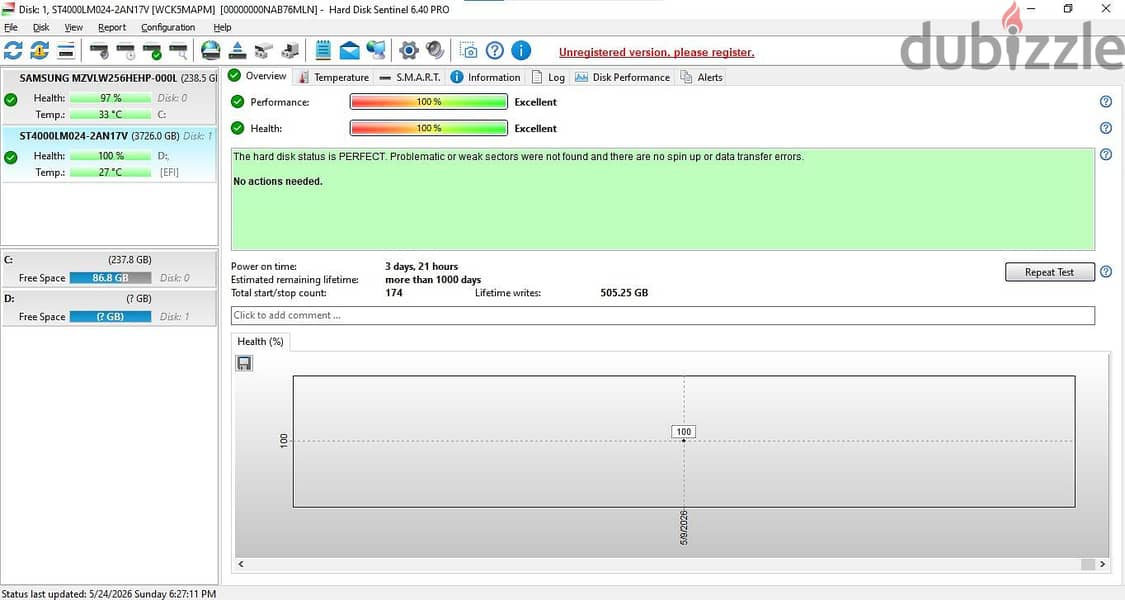The image size is (1125, 600).
Task: Click the Health 100 % gradient bar
Action: pyautogui.click(x=428, y=128)
